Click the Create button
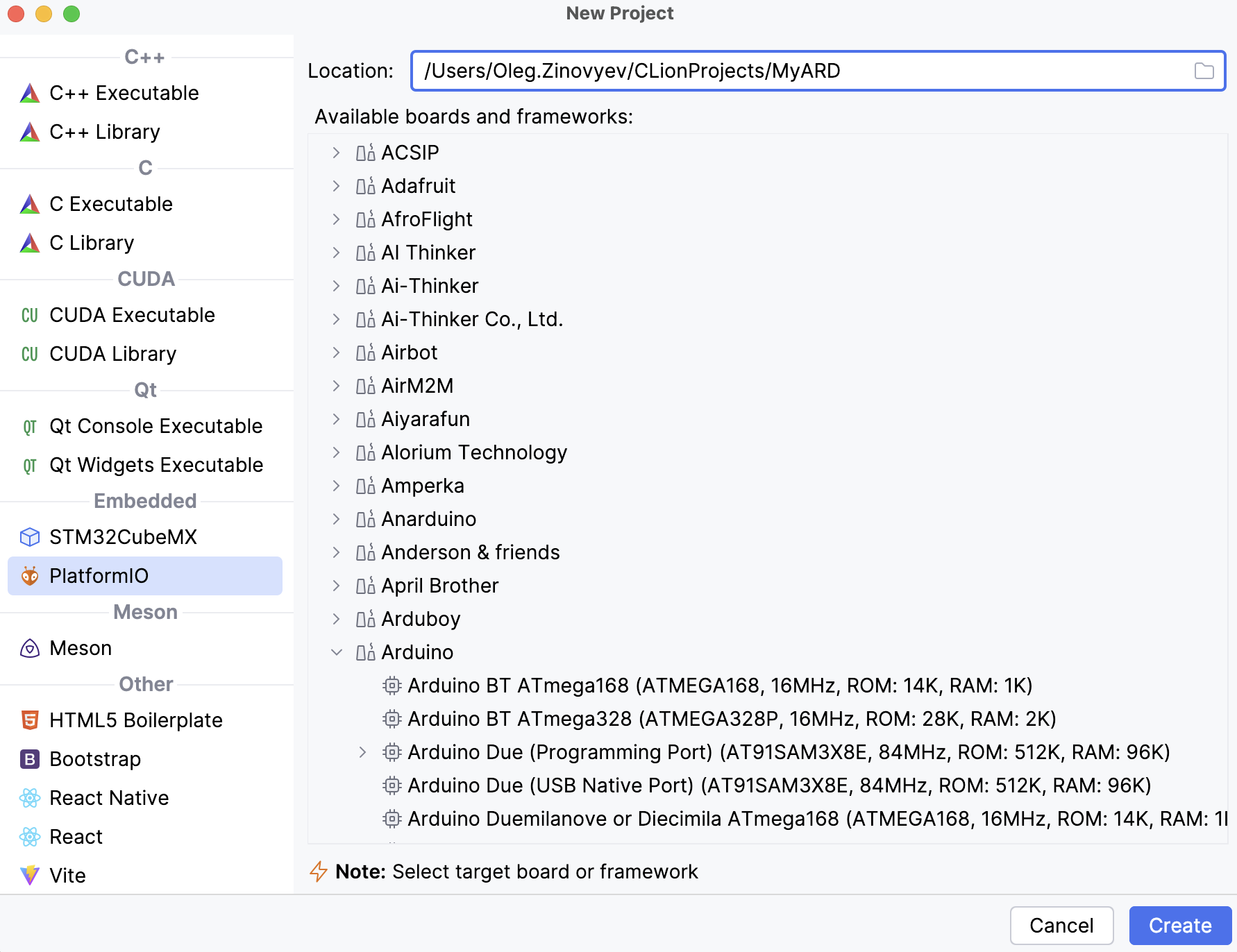The height and width of the screenshot is (952, 1237). 1179,925
